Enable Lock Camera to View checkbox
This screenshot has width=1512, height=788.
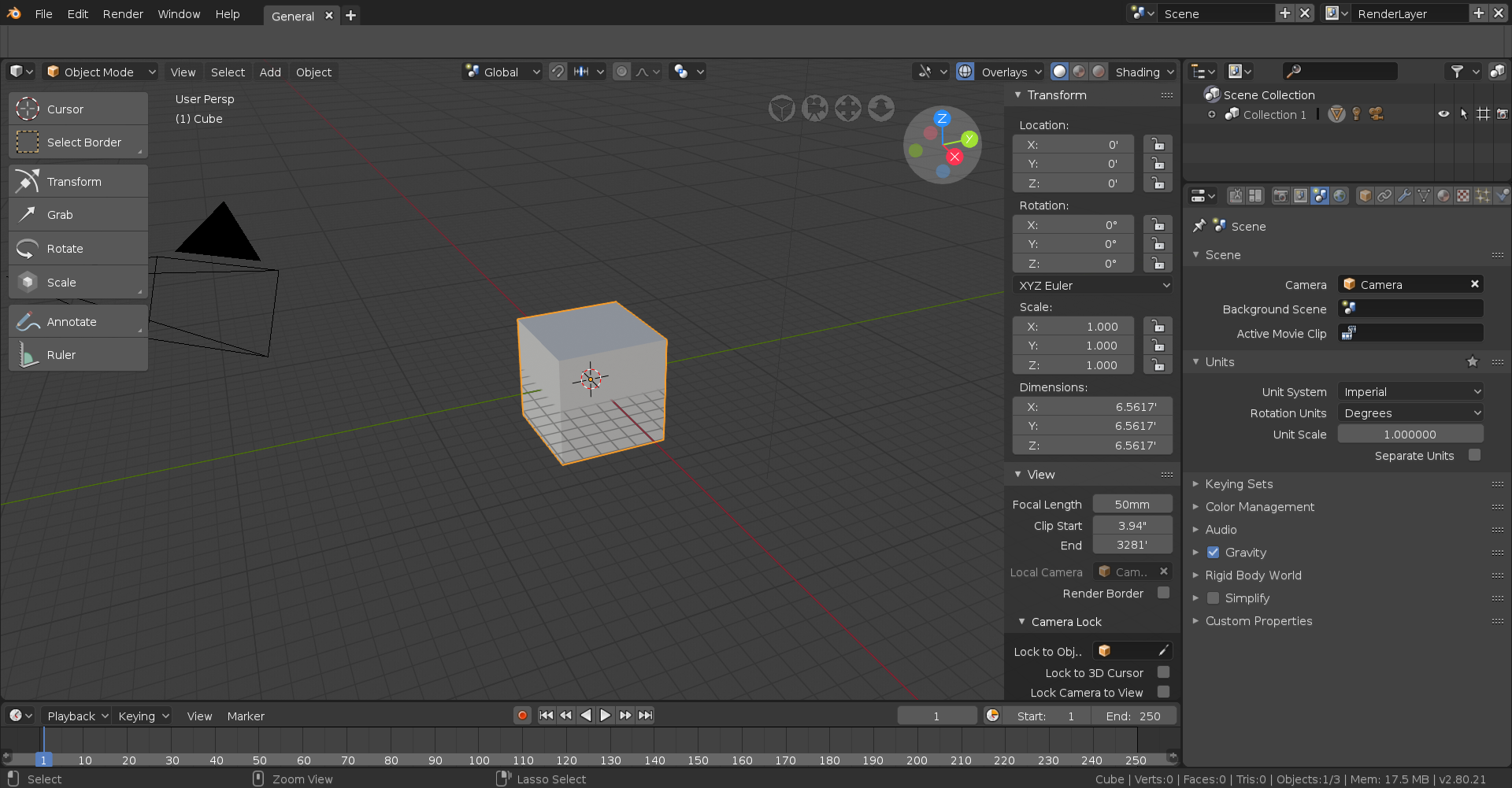1163,692
